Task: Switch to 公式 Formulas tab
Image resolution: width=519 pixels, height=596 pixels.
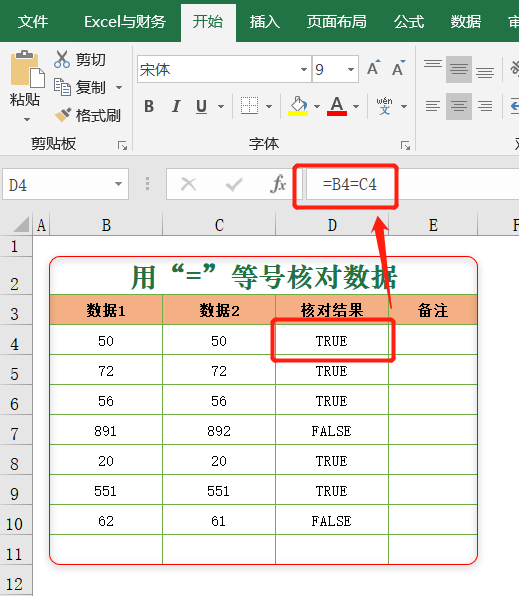Action: click(409, 22)
